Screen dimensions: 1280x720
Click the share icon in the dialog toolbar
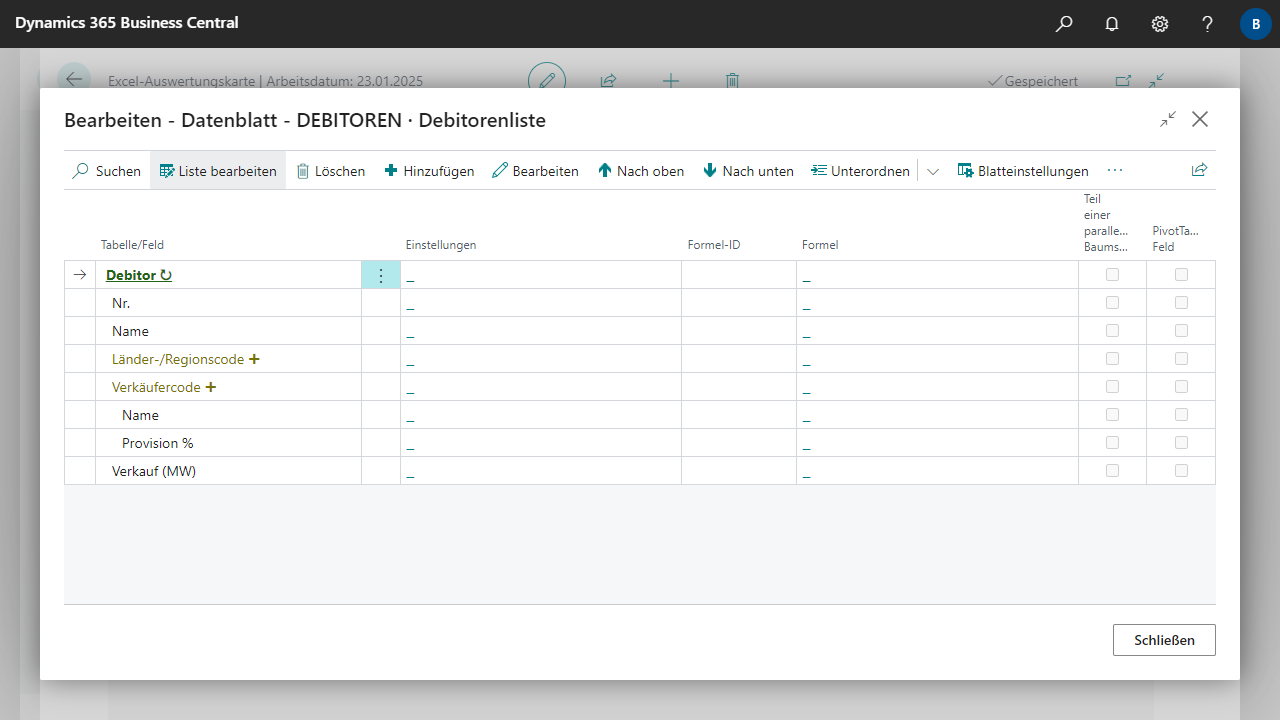click(x=1200, y=170)
